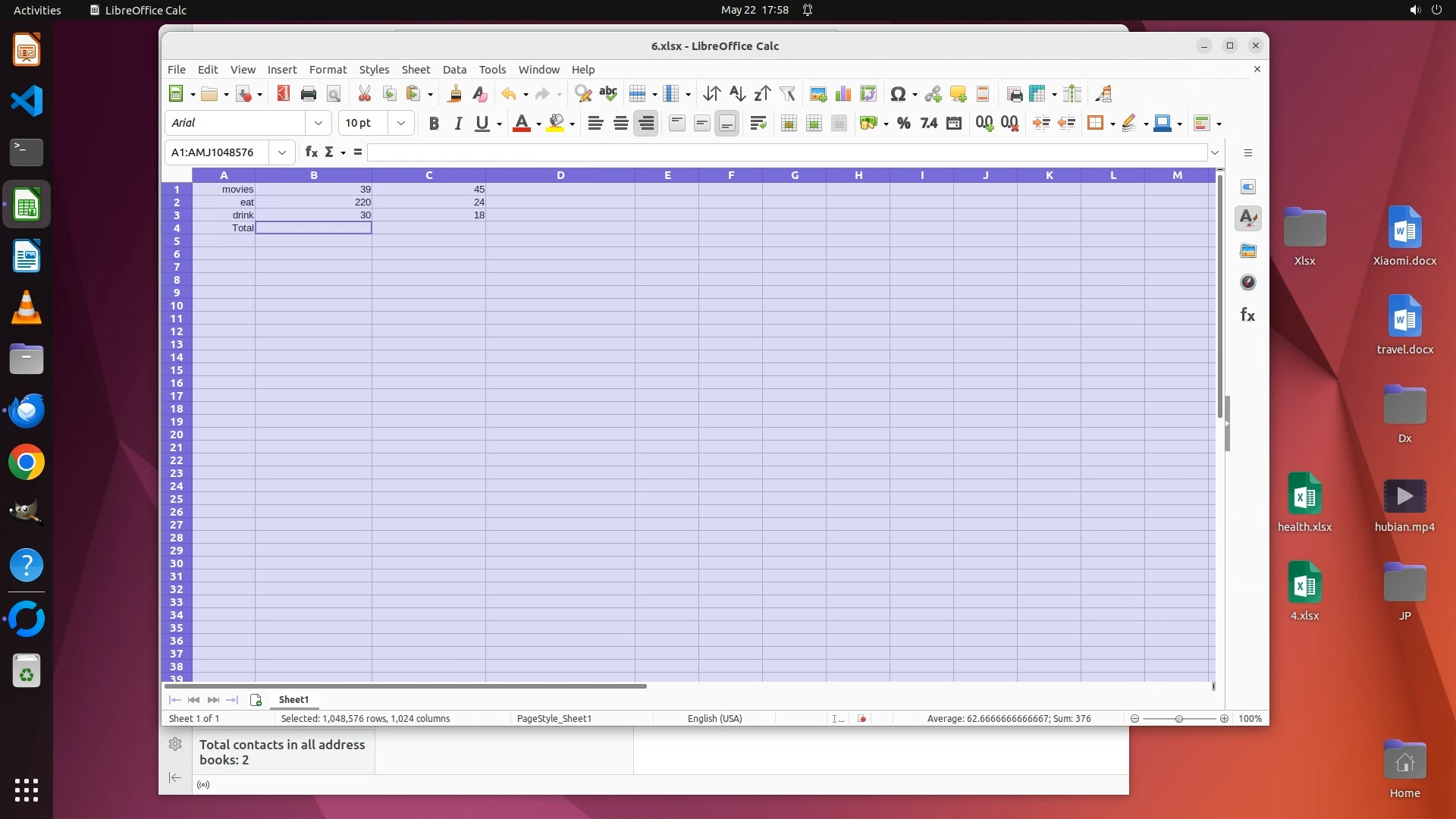Open the Function Wizard fx icon
Screen dimensions: 1456x819
311,152
